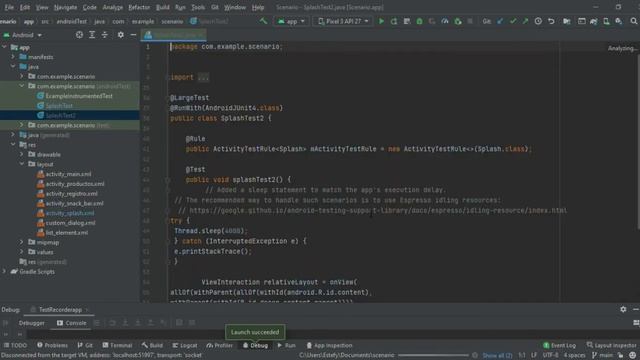Screen dimensions: 640x360
Task: Switch to the Debugger tab
Action: (31, 323)
